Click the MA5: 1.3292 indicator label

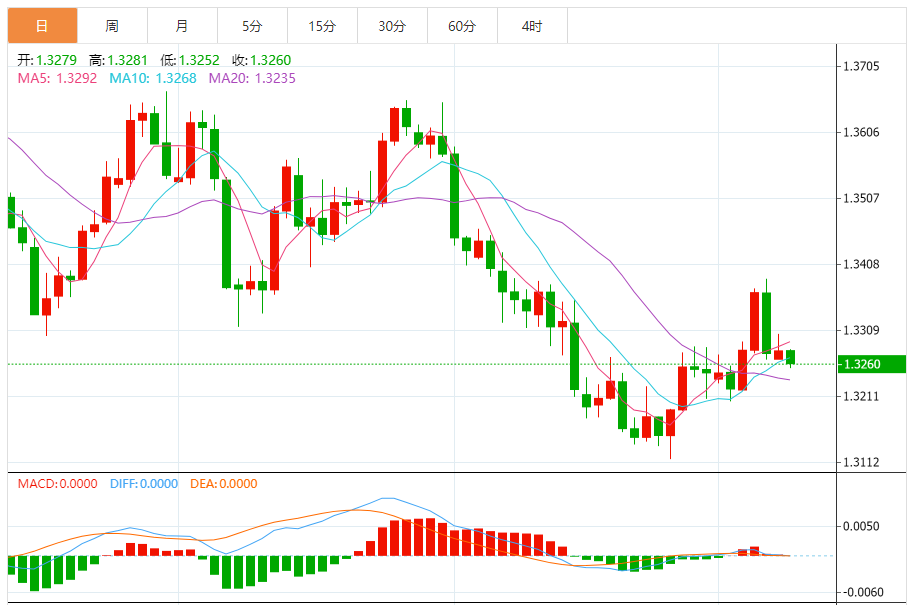point(57,78)
